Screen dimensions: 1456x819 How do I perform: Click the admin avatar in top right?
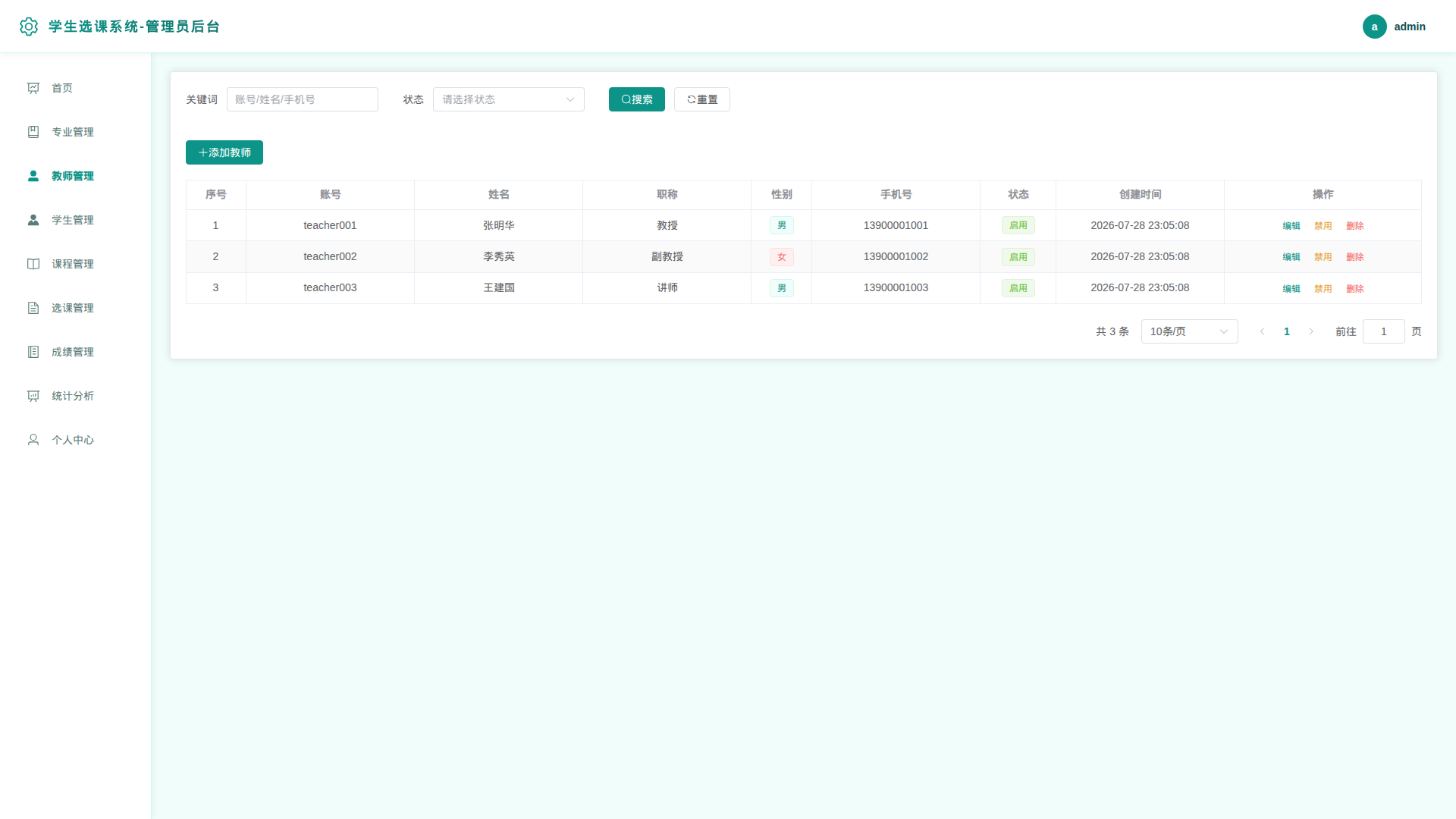click(1374, 27)
